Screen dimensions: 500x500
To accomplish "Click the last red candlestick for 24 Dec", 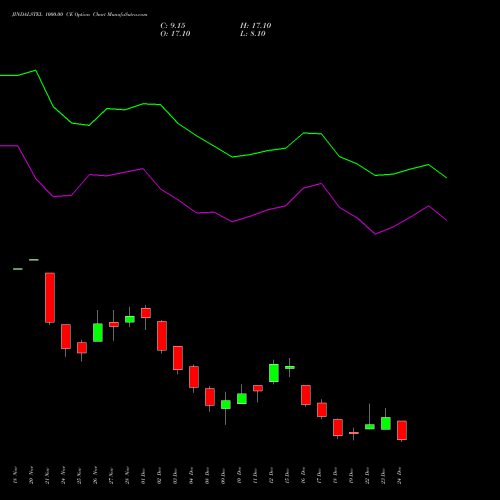I will click(x=402, y=430).
